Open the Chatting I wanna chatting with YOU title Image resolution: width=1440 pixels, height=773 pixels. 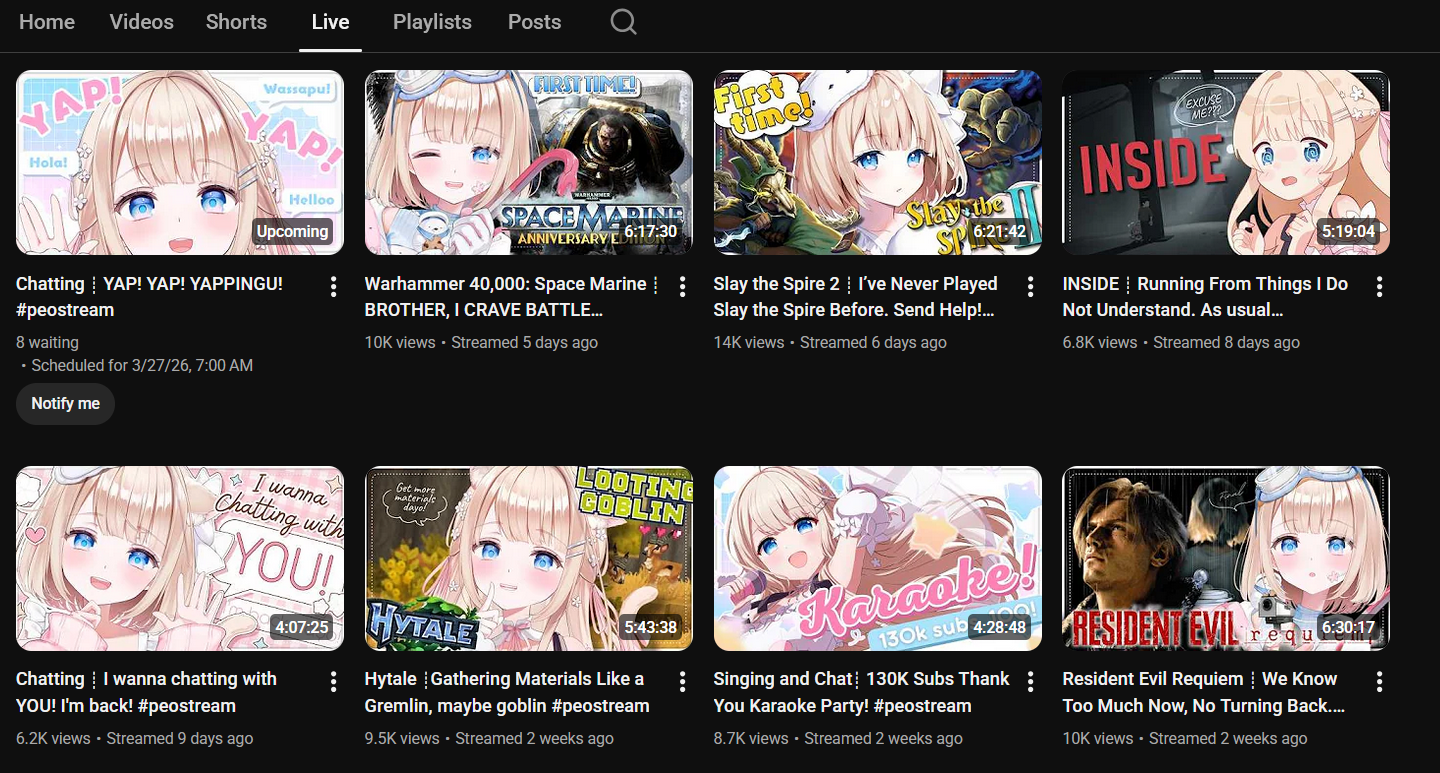click(146, 692)
